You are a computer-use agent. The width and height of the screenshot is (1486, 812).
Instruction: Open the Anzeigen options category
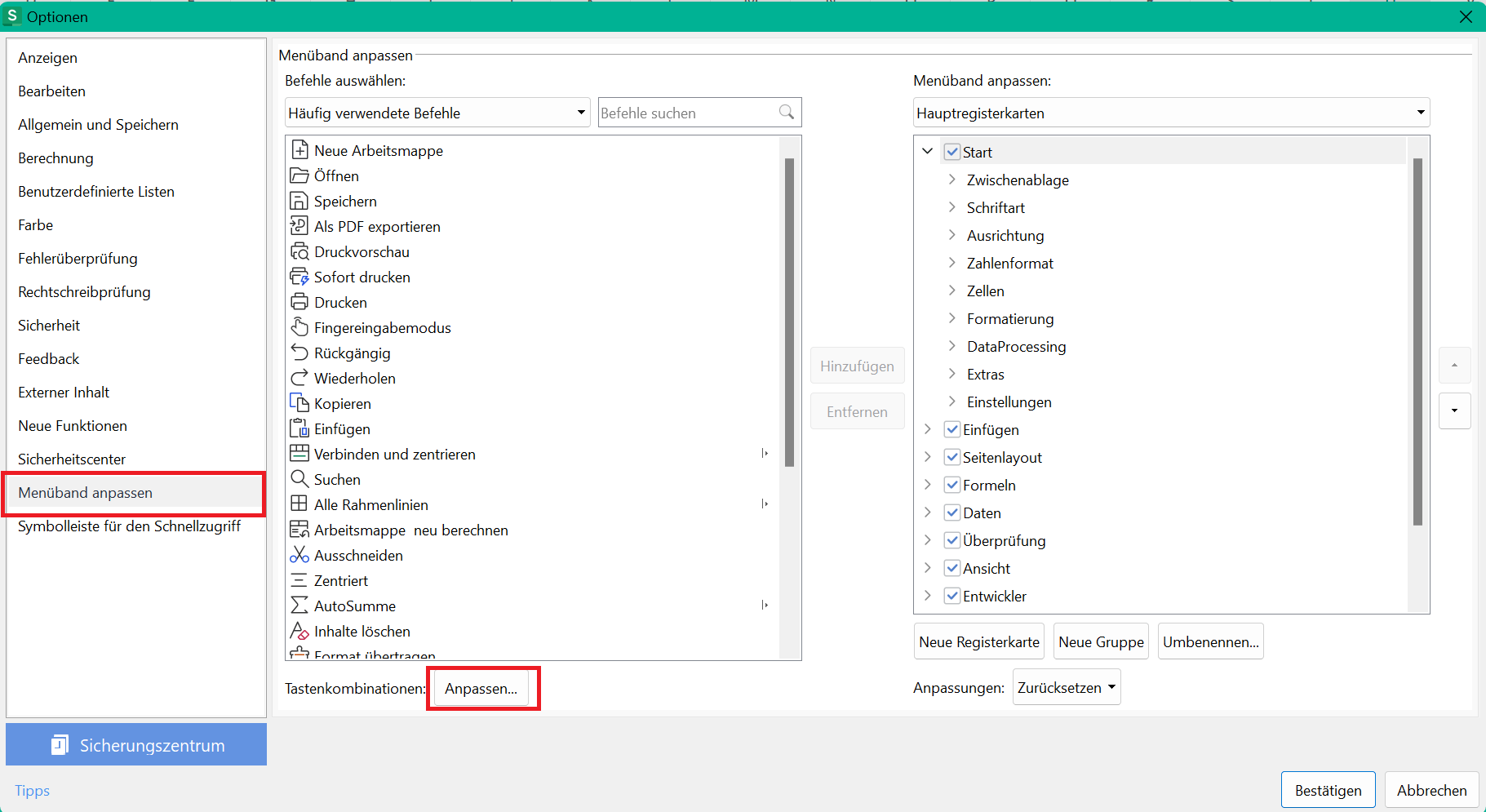point(135,57)
